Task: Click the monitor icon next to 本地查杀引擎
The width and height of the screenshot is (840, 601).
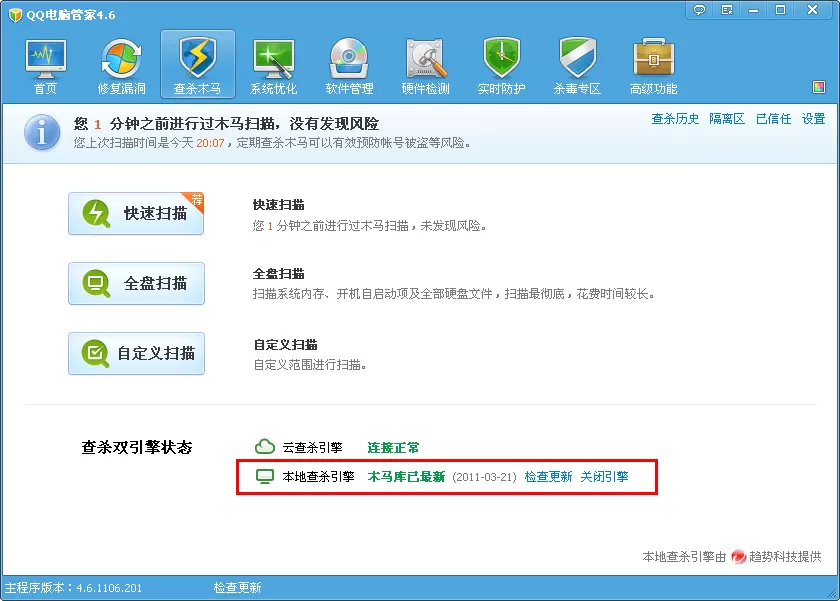Action: click(x=265, y=476)
